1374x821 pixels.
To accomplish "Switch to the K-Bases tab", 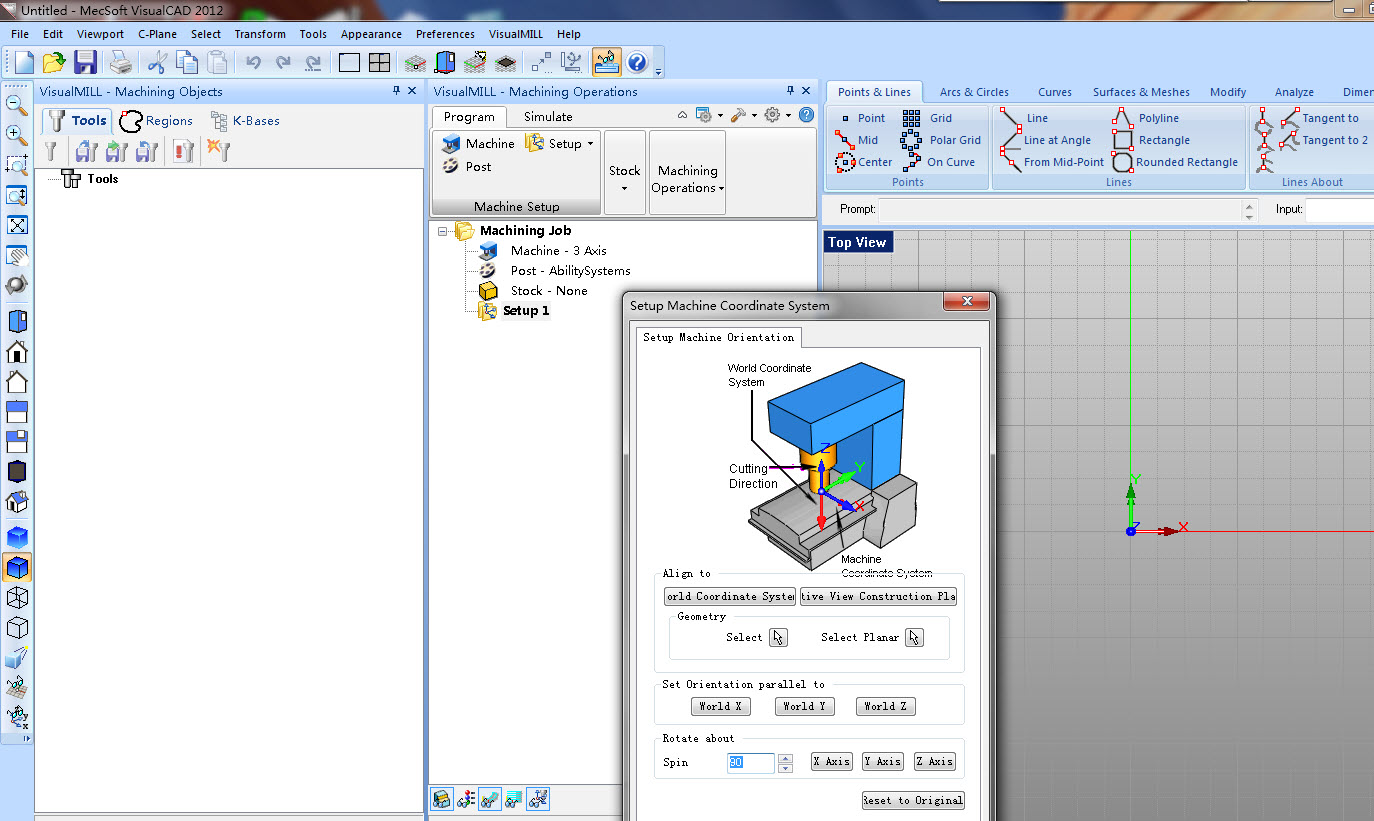I will [245, 121].
